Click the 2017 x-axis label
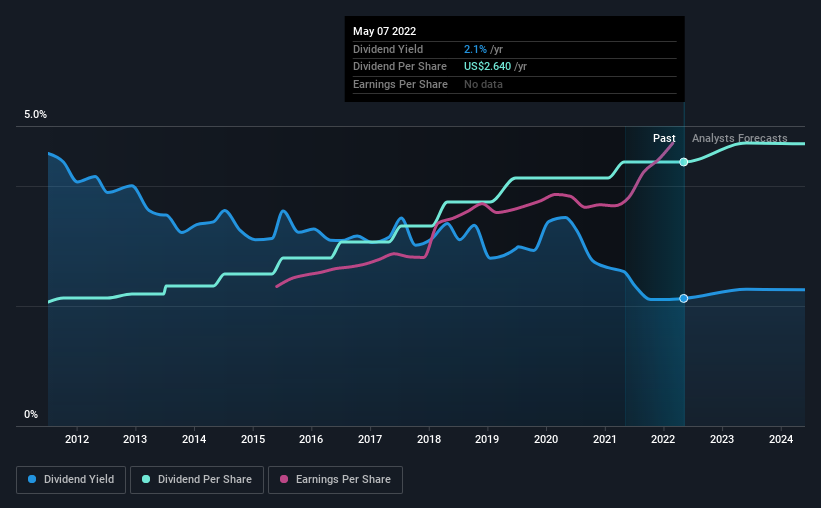Image resolution: width=821 pixels, height=508 pixels. tap(370, 439)
